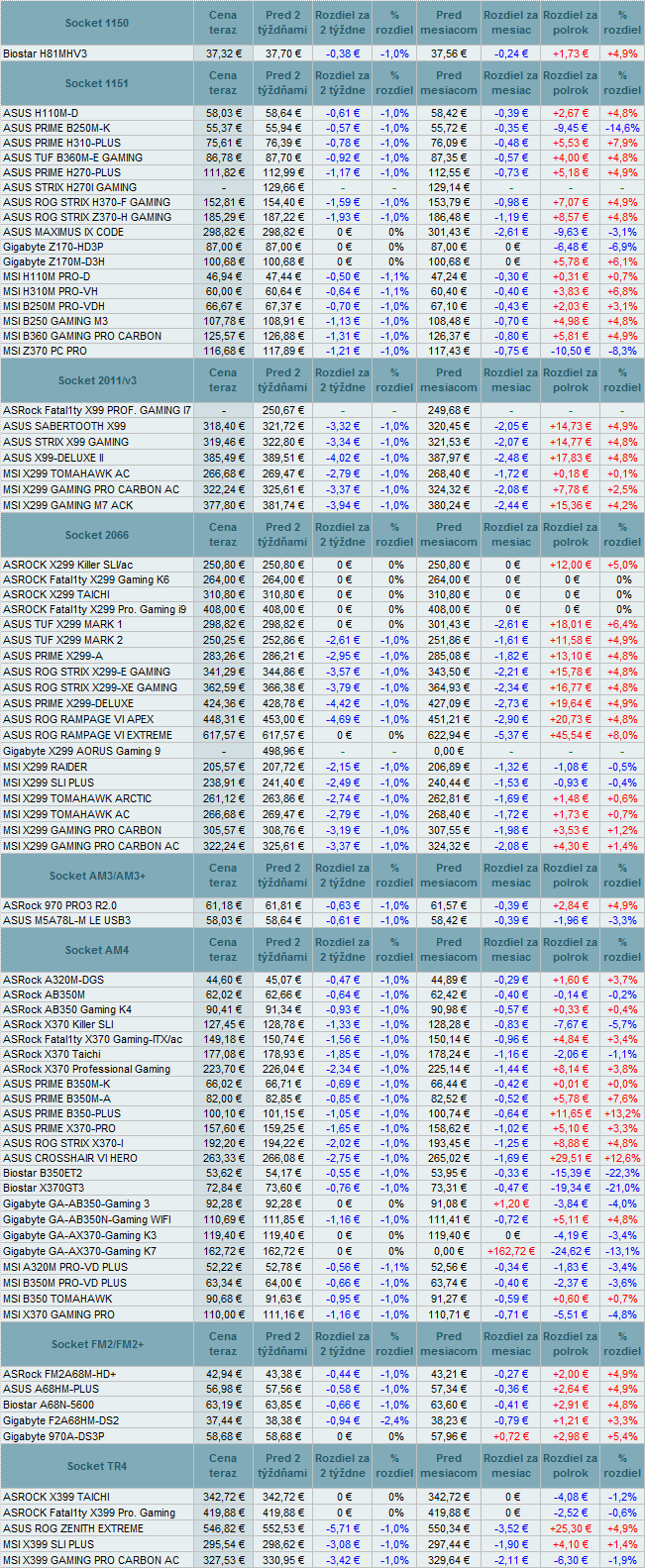Click ASUS M5A78L-M LE USB3 name

pos(66,920)
